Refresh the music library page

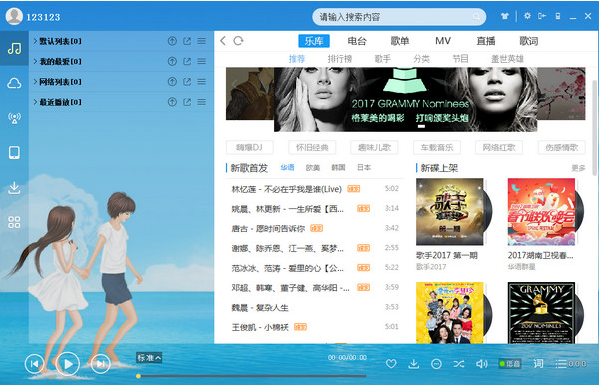coord(238,41)
